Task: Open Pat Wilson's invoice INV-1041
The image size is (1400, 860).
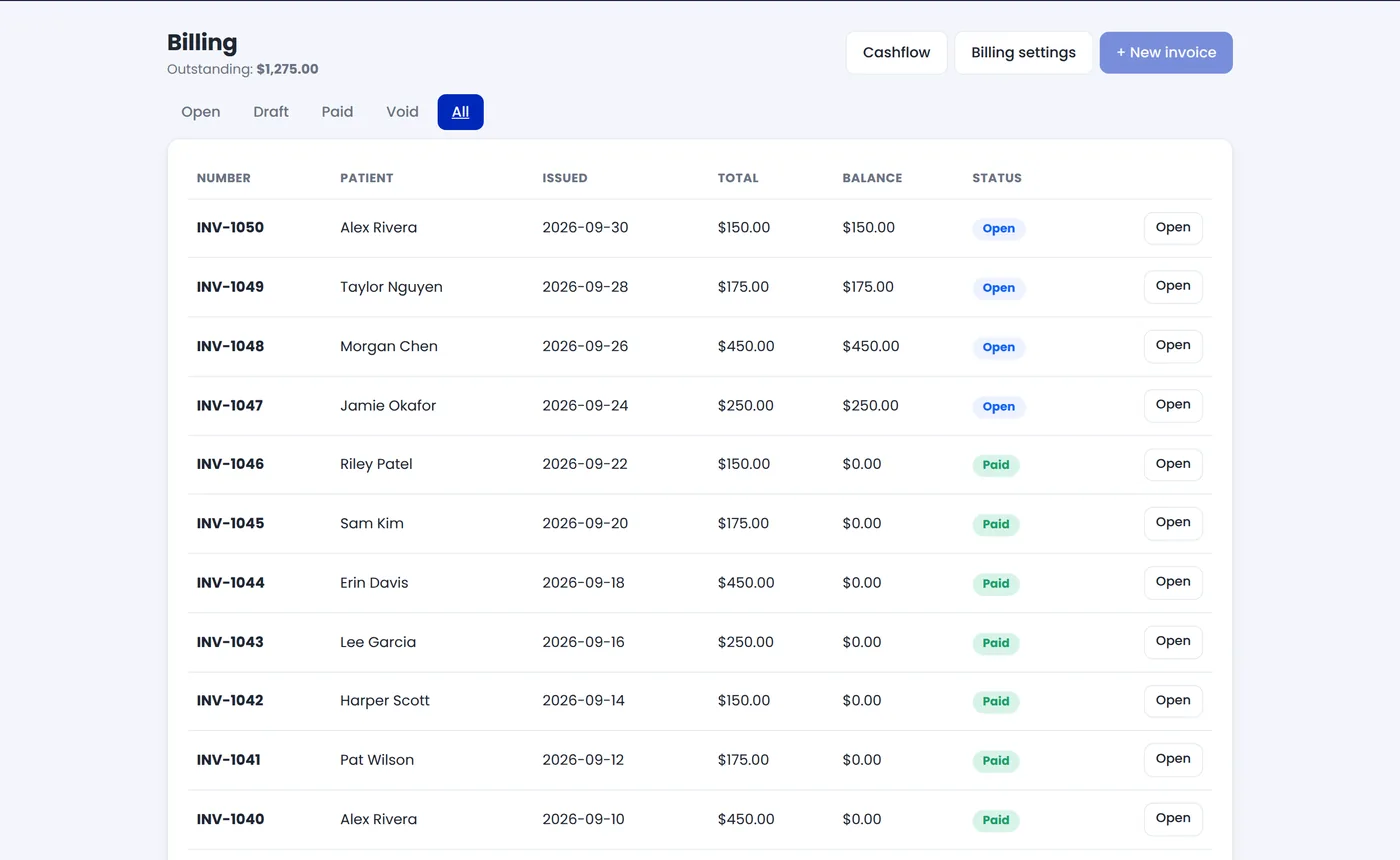Action: pos(1173,760)
